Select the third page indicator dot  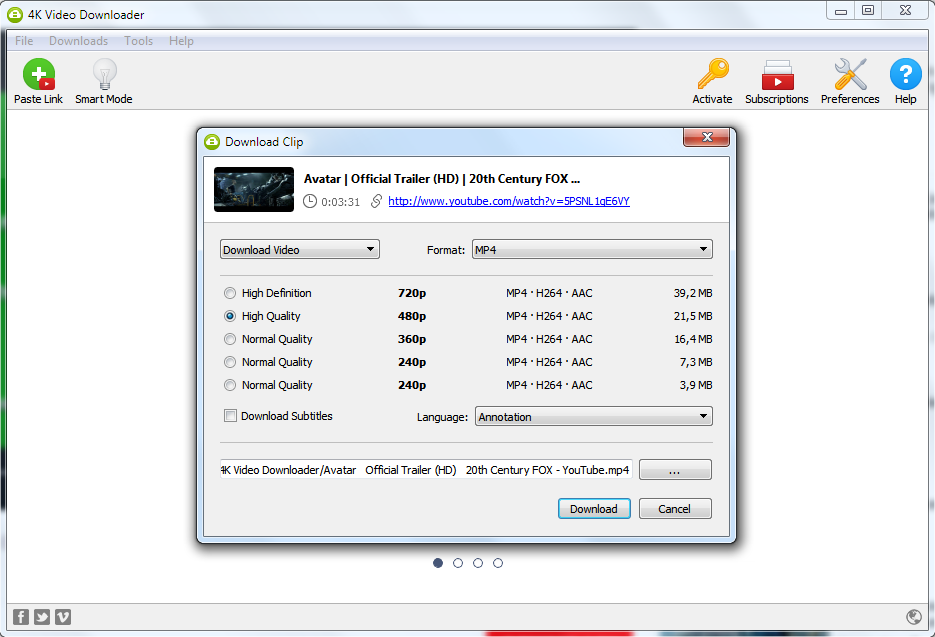click(478, 563)
